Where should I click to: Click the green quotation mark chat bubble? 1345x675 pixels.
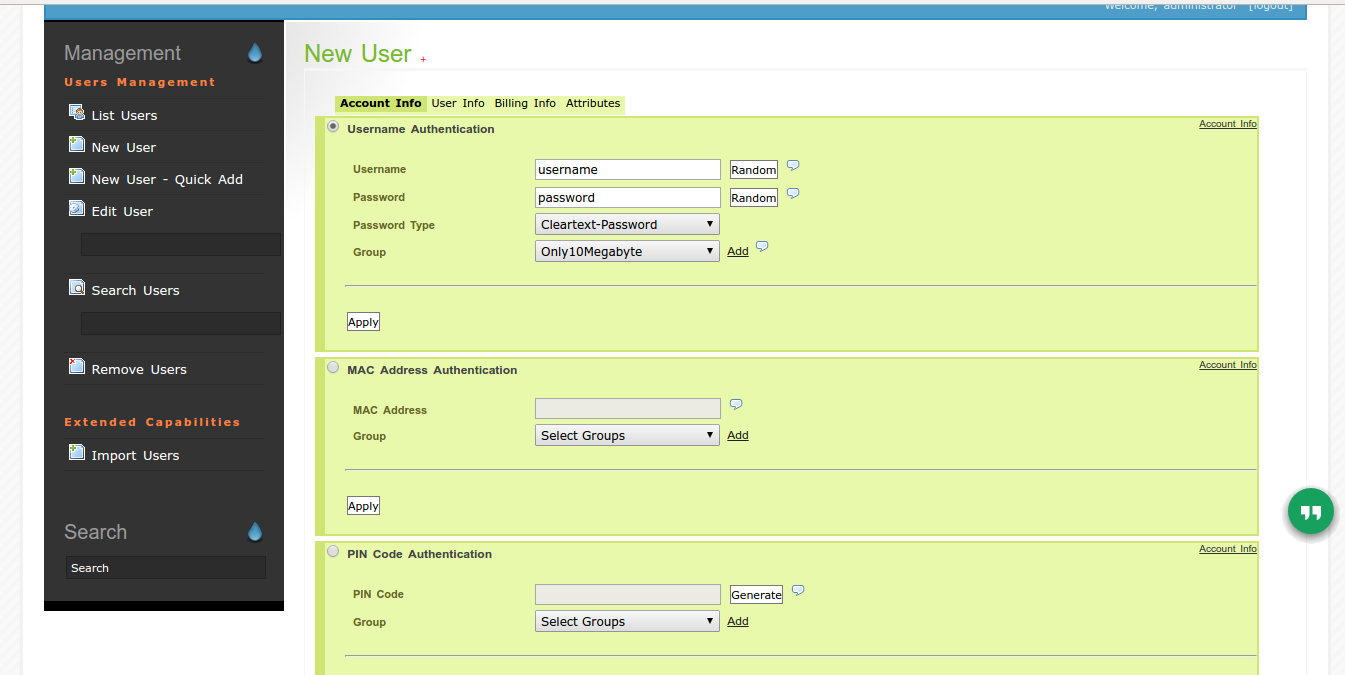[x=1310, y=512]
